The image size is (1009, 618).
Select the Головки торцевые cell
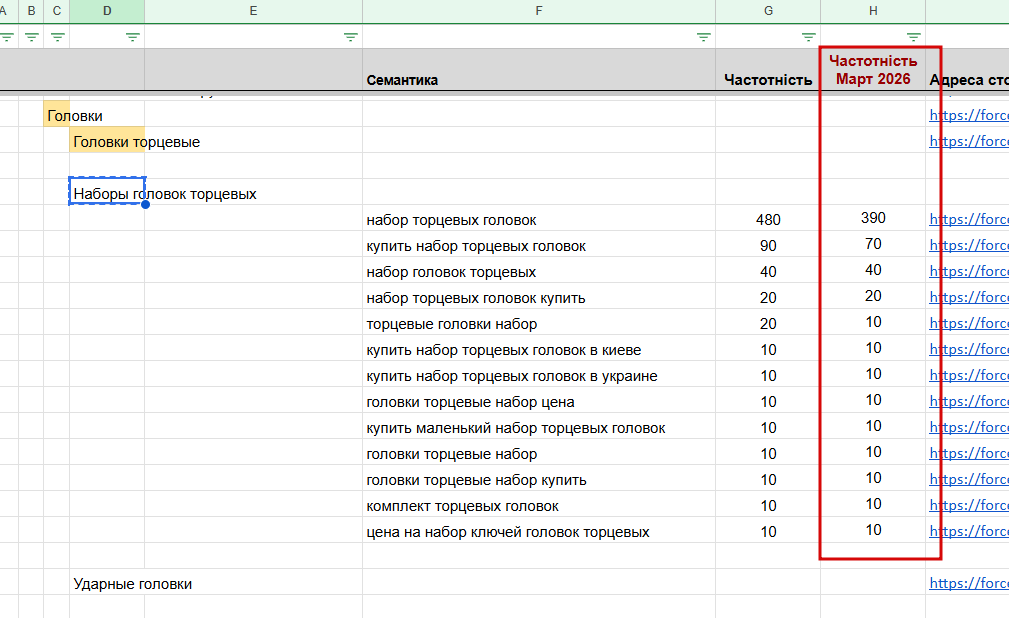pos(107,142)
